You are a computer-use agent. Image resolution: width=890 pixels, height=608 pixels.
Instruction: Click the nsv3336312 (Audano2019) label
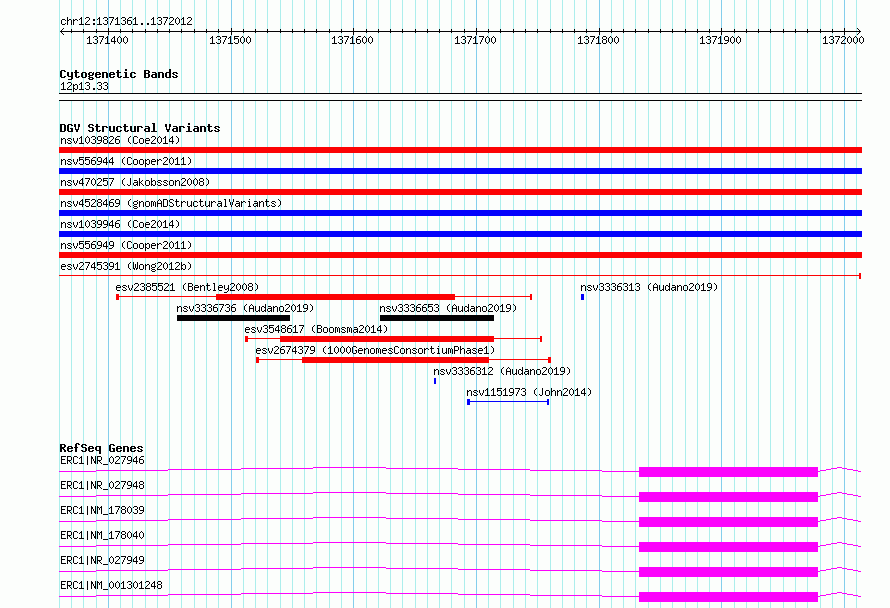point(502,371)
